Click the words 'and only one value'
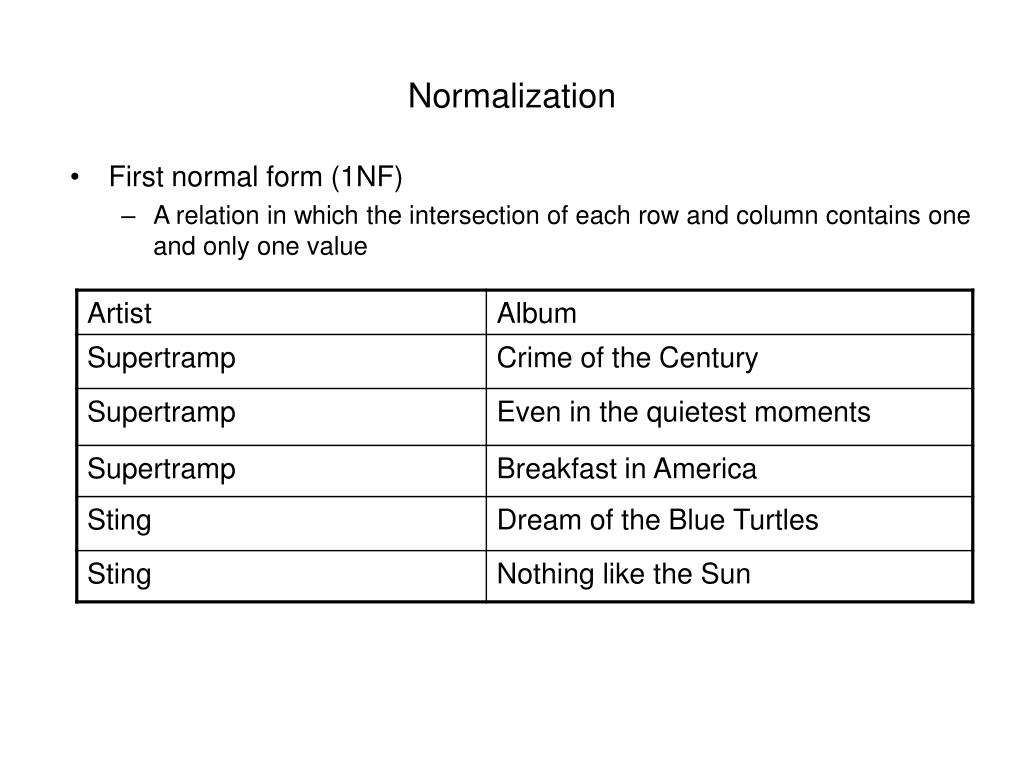 pos(260,246)
